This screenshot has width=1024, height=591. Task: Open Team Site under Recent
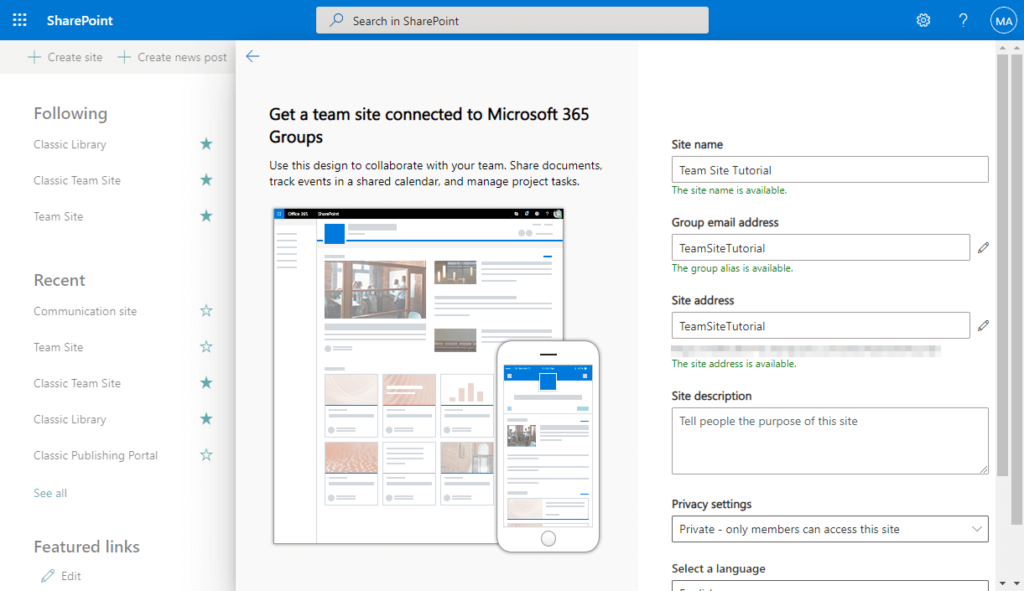[58, 347]
